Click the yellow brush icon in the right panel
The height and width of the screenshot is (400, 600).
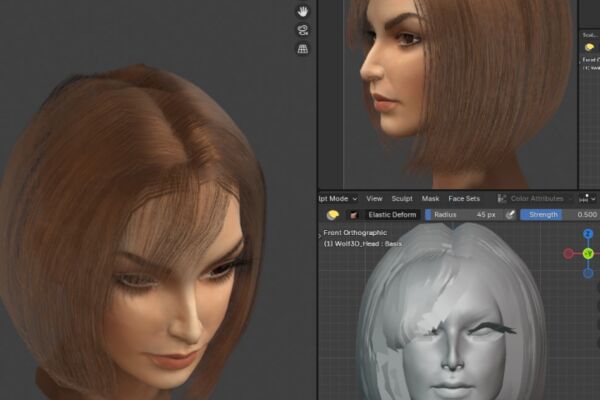tap(590, 47)
